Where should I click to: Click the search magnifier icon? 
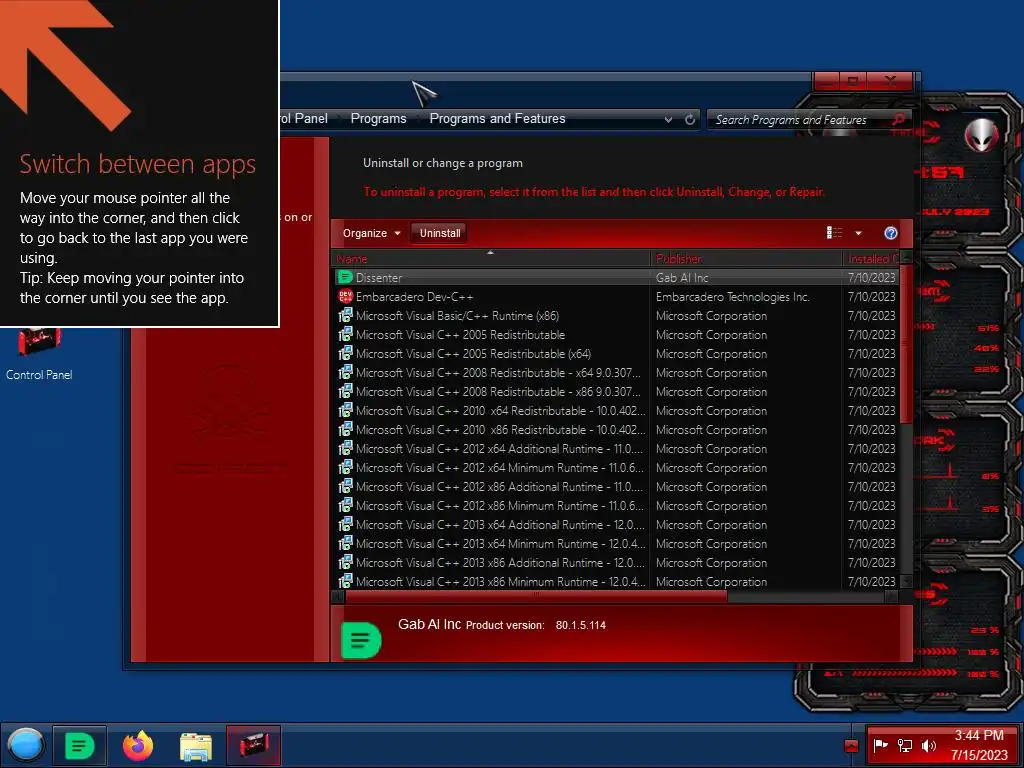point(899,119)
